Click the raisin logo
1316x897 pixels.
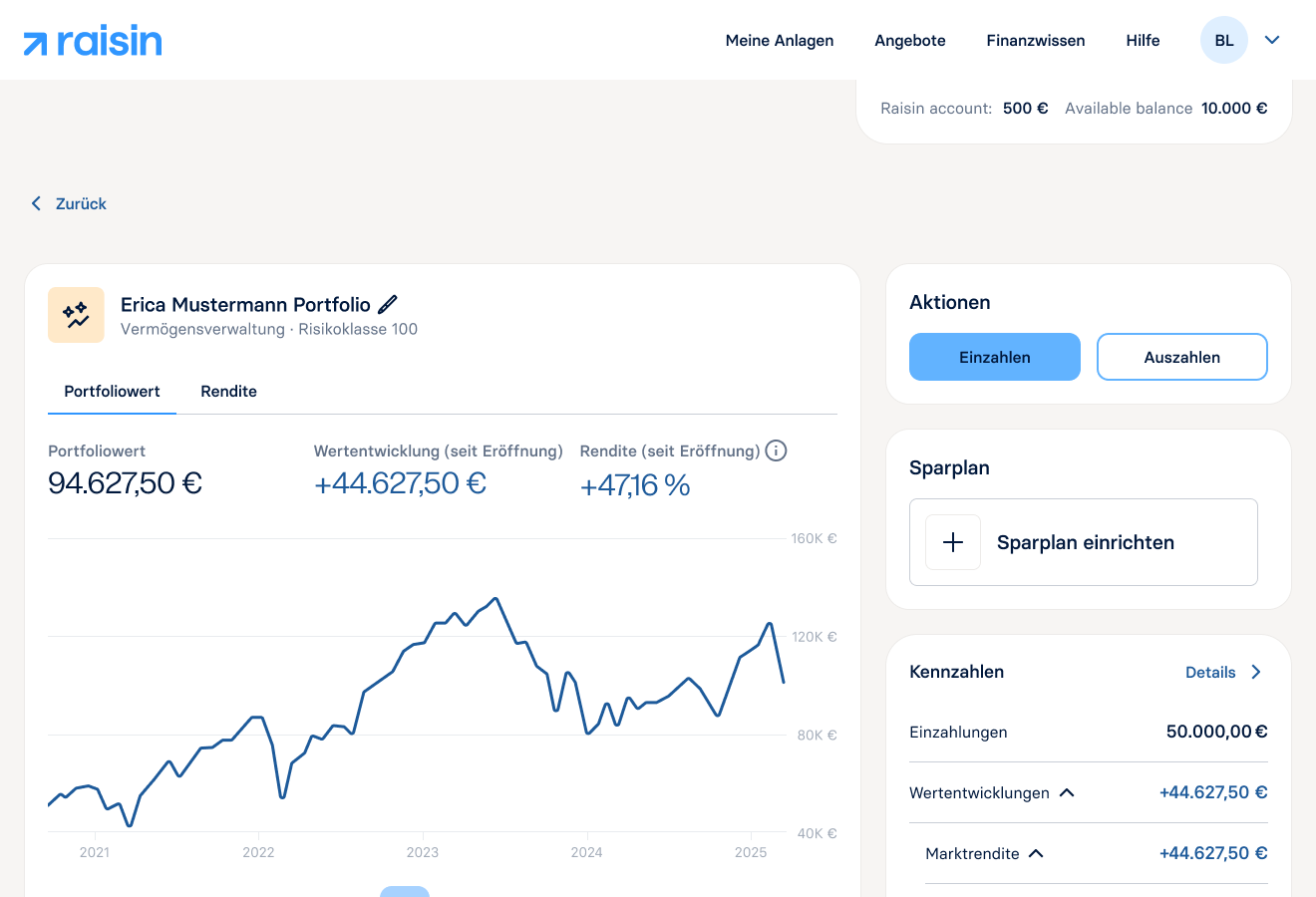tap(93, 41)
